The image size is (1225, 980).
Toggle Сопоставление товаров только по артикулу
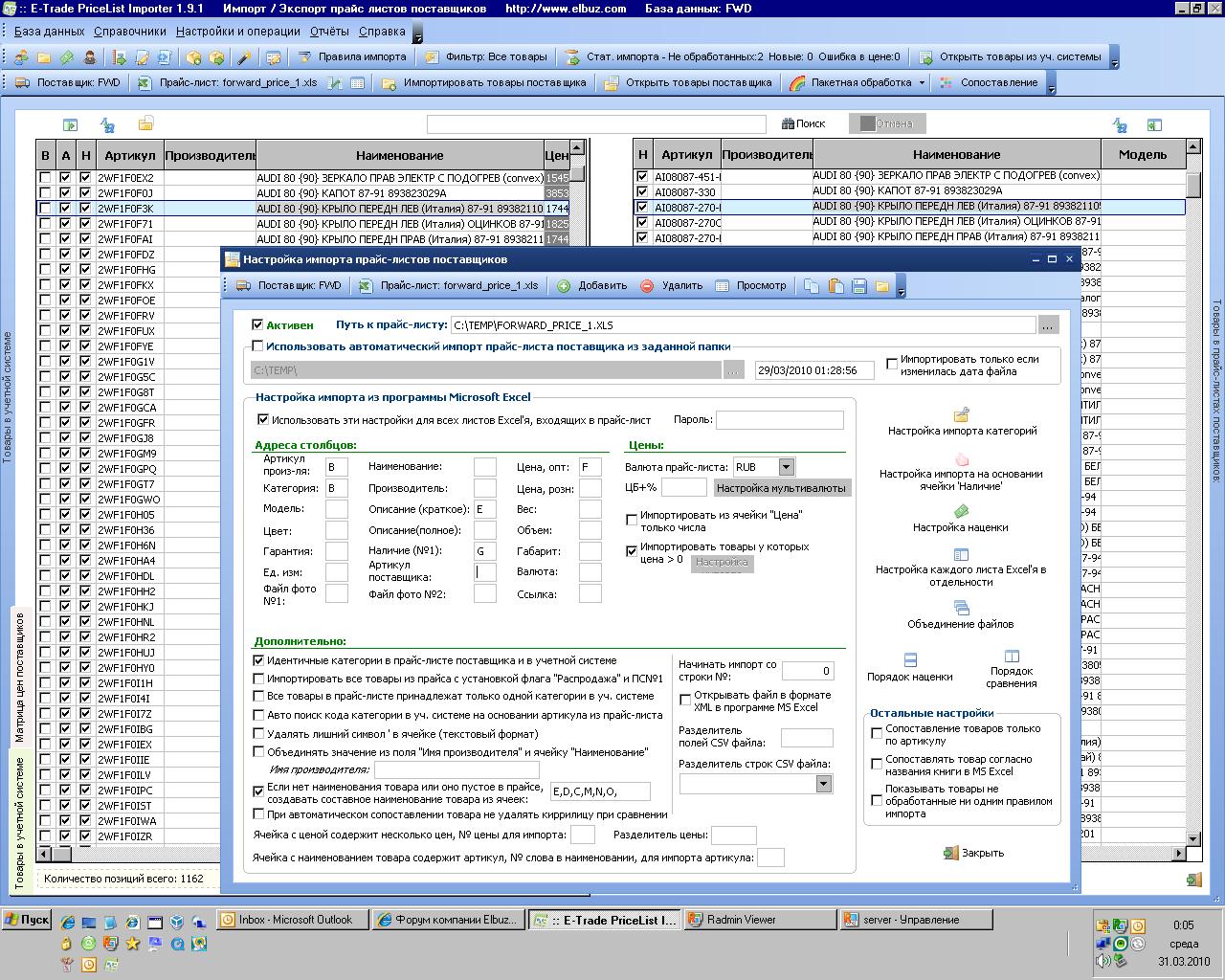point(877,734)
